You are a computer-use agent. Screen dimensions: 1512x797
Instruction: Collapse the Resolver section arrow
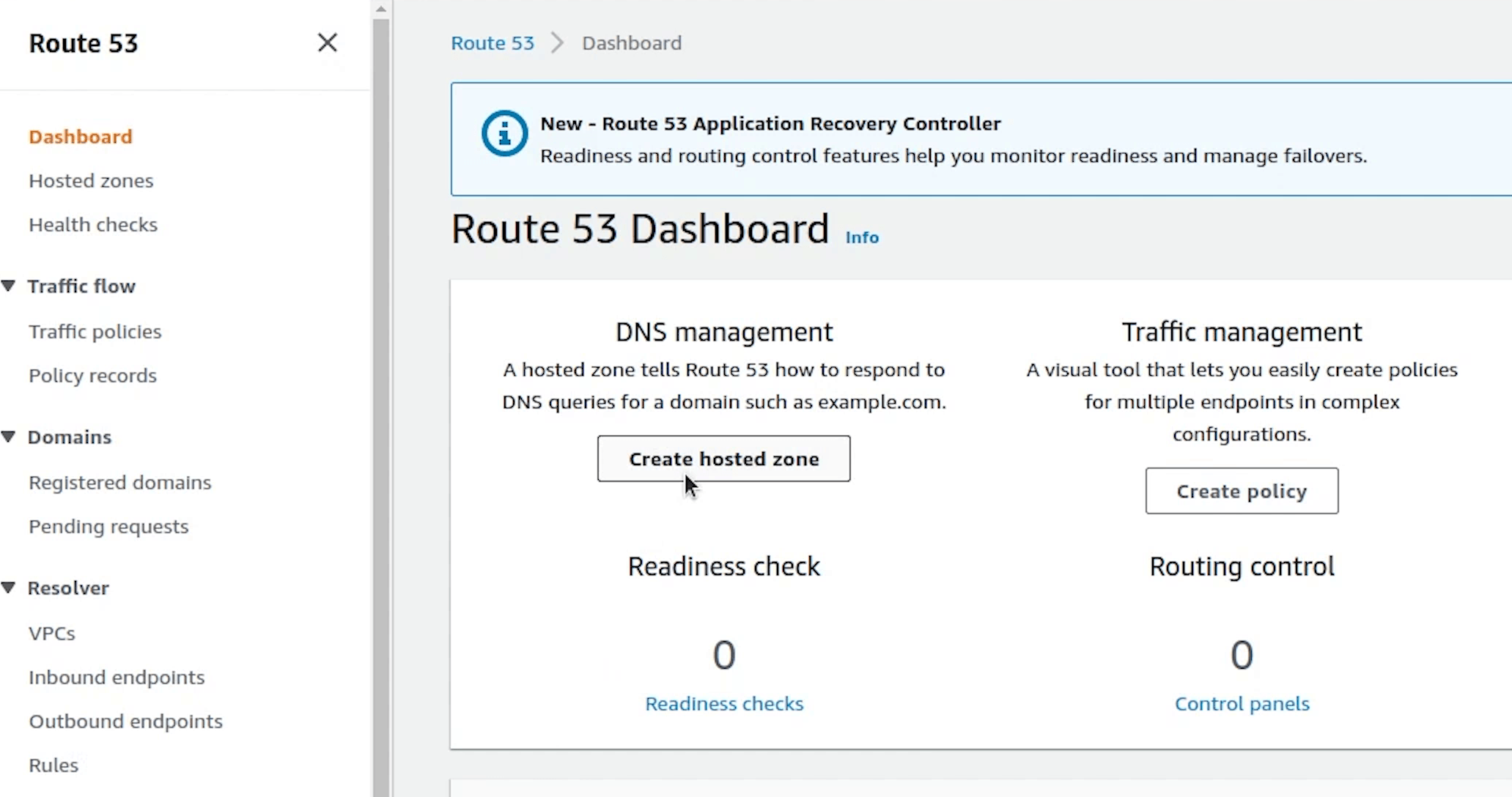coord(9,587)
